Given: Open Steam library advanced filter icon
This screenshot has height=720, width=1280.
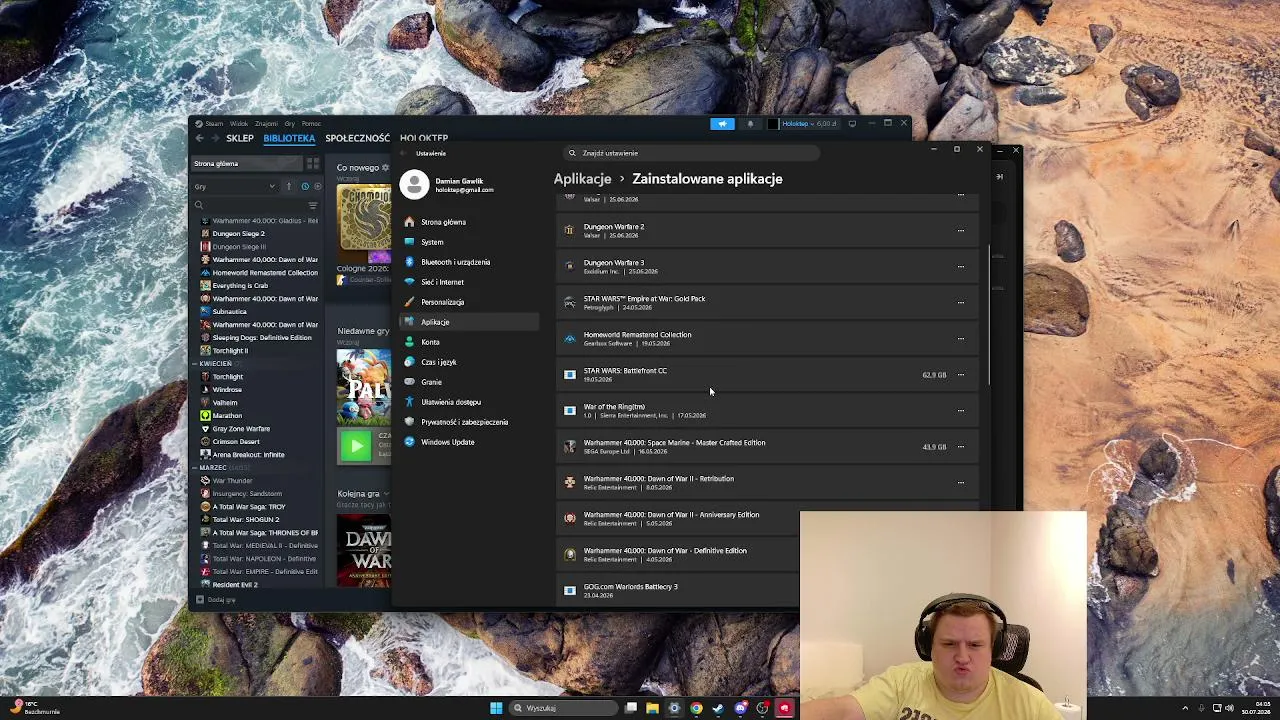Looking at the screenshot, I should 312,205.
